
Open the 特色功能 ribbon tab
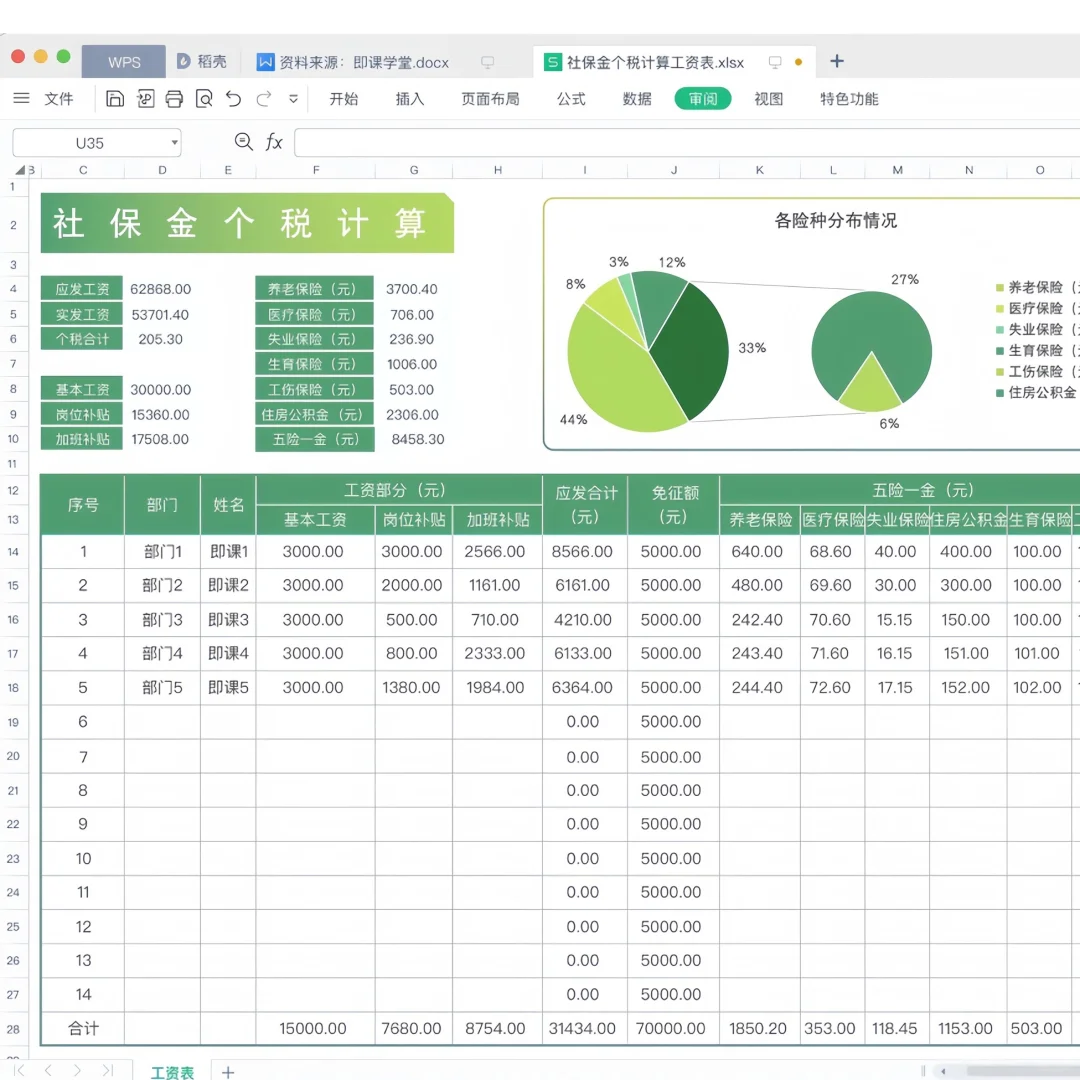point(849,98)
